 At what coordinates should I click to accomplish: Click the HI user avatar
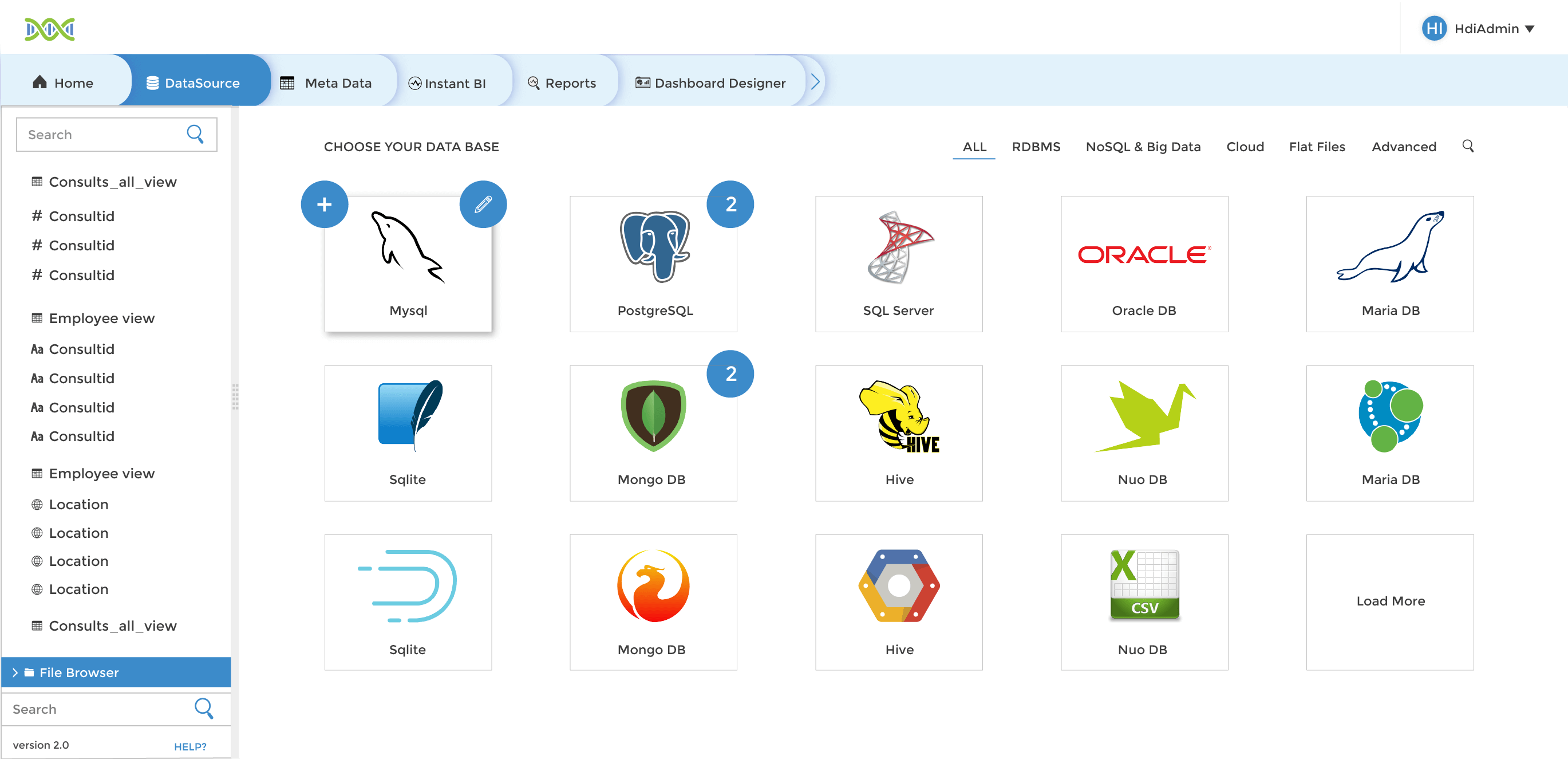(x=1434, y=28)
